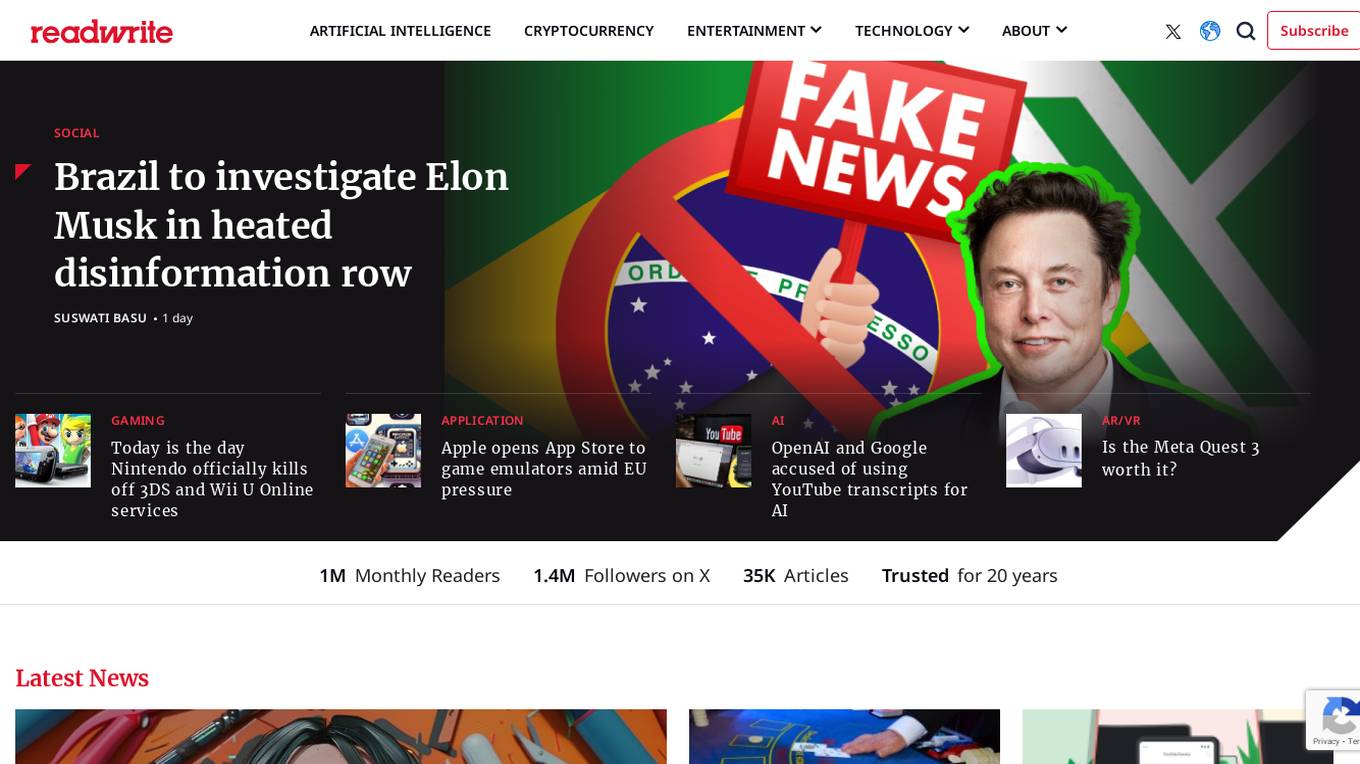Open the search magnifier icon
Image resolution: width=1360 pixels, height=764 pixels.
[x=1246, y=31]
